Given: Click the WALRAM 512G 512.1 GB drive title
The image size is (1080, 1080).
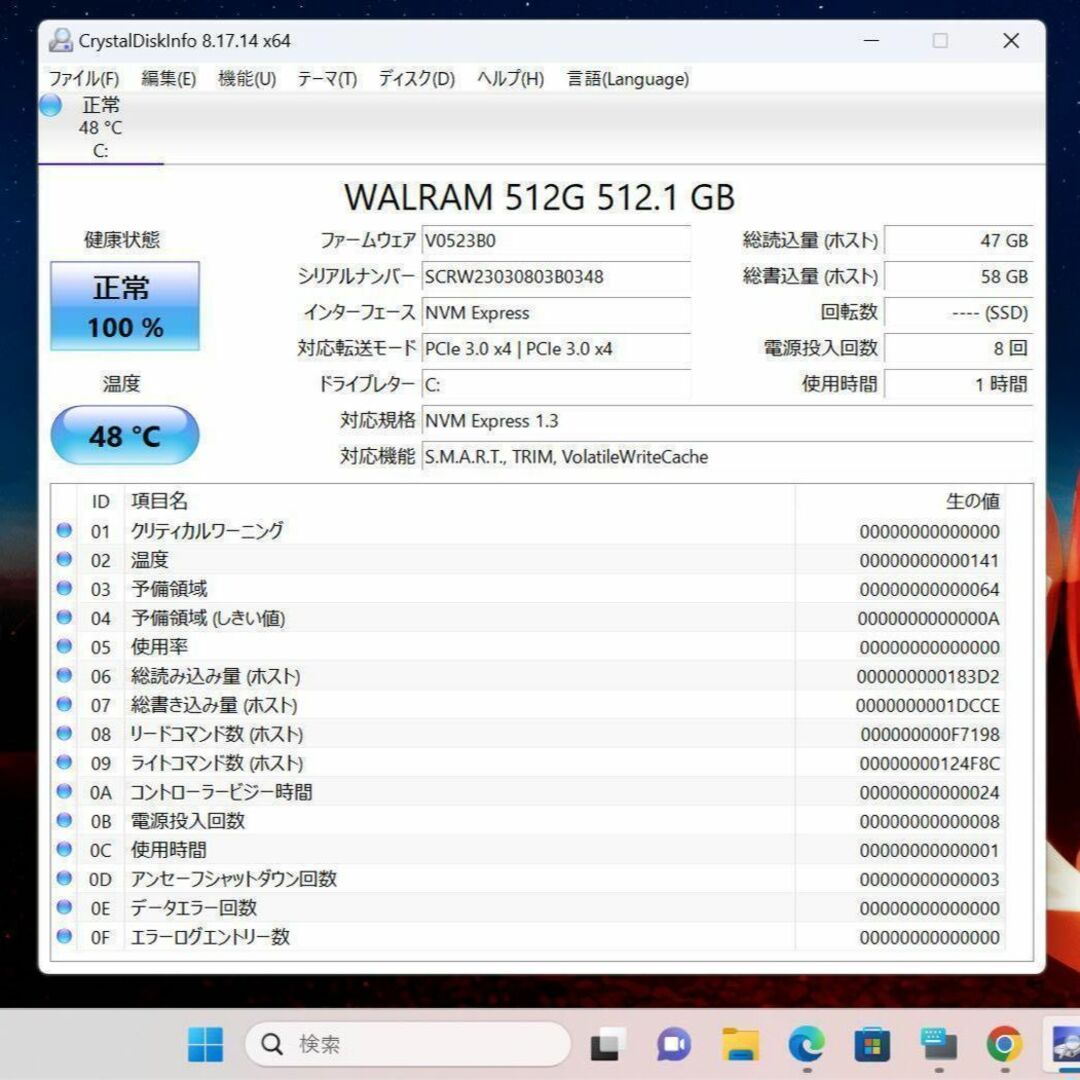Looking at the screenshot, I should click(x=539, y=198).
